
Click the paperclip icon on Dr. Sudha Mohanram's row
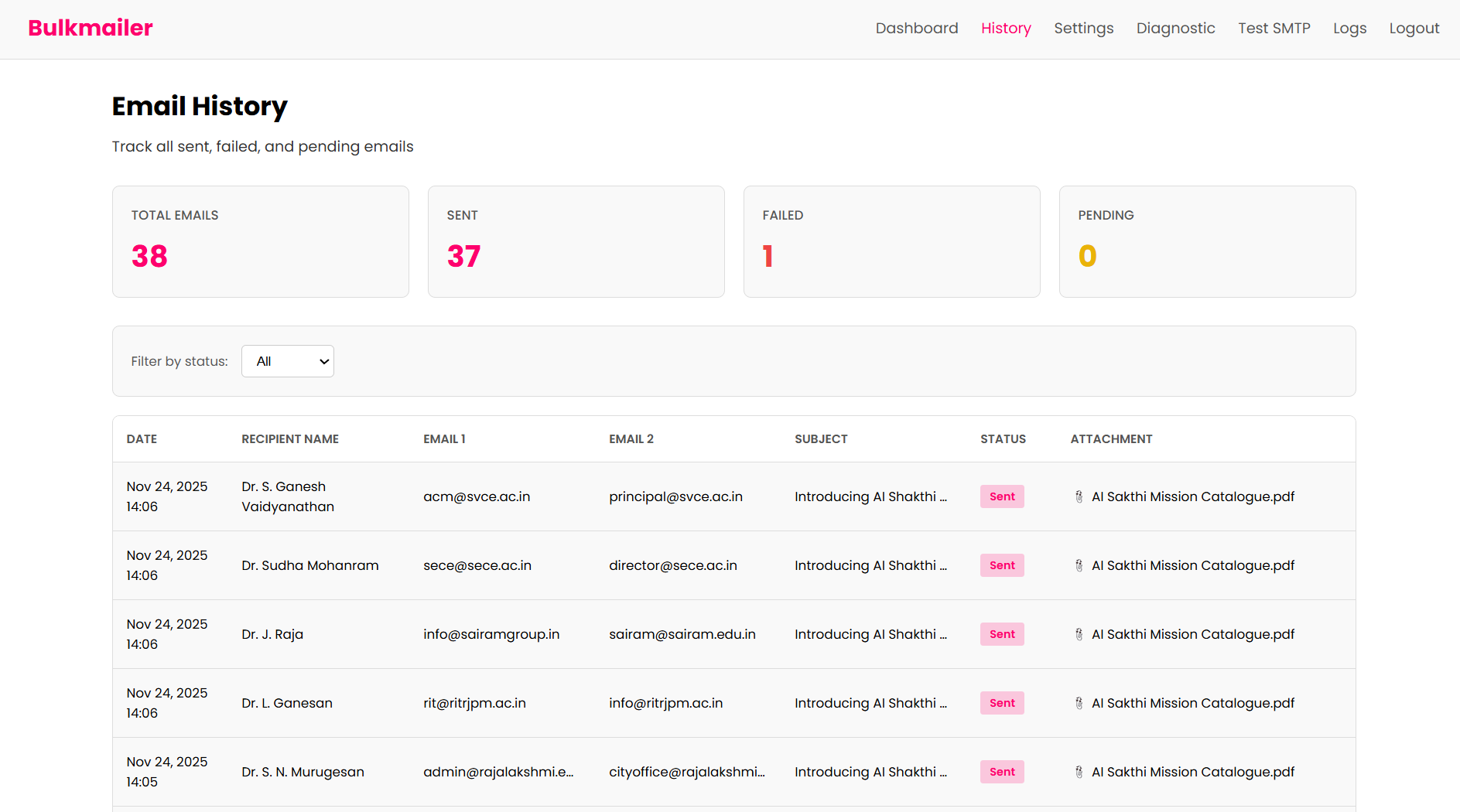click(x=1079, y=565)
